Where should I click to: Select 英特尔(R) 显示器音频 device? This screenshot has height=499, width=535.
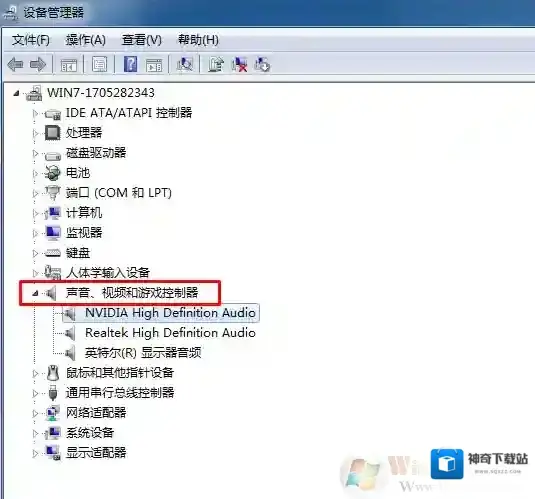pyautogui.click(x=143, y=353)
